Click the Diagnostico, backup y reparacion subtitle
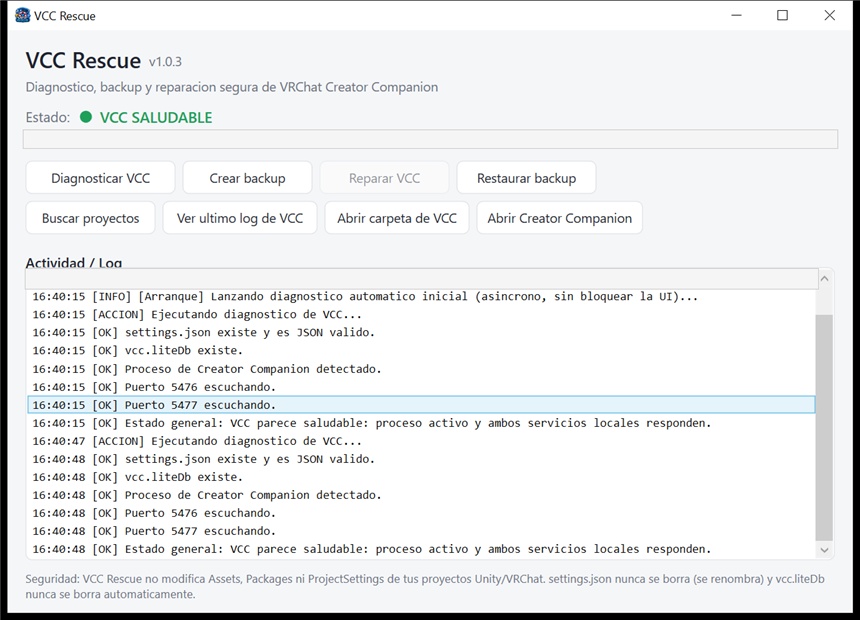Image resolution: width=860 pixels, height=620 pixels. [x=231, y=87]
